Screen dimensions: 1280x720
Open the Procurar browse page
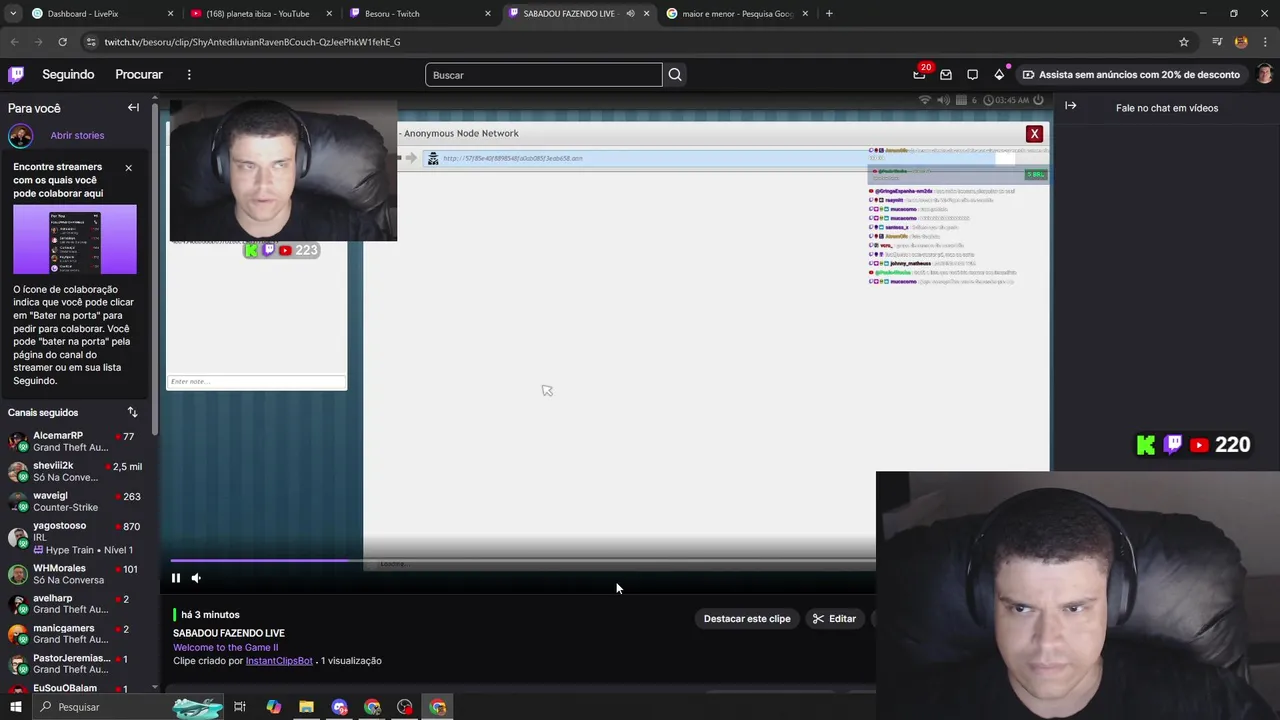click(139, 74)
